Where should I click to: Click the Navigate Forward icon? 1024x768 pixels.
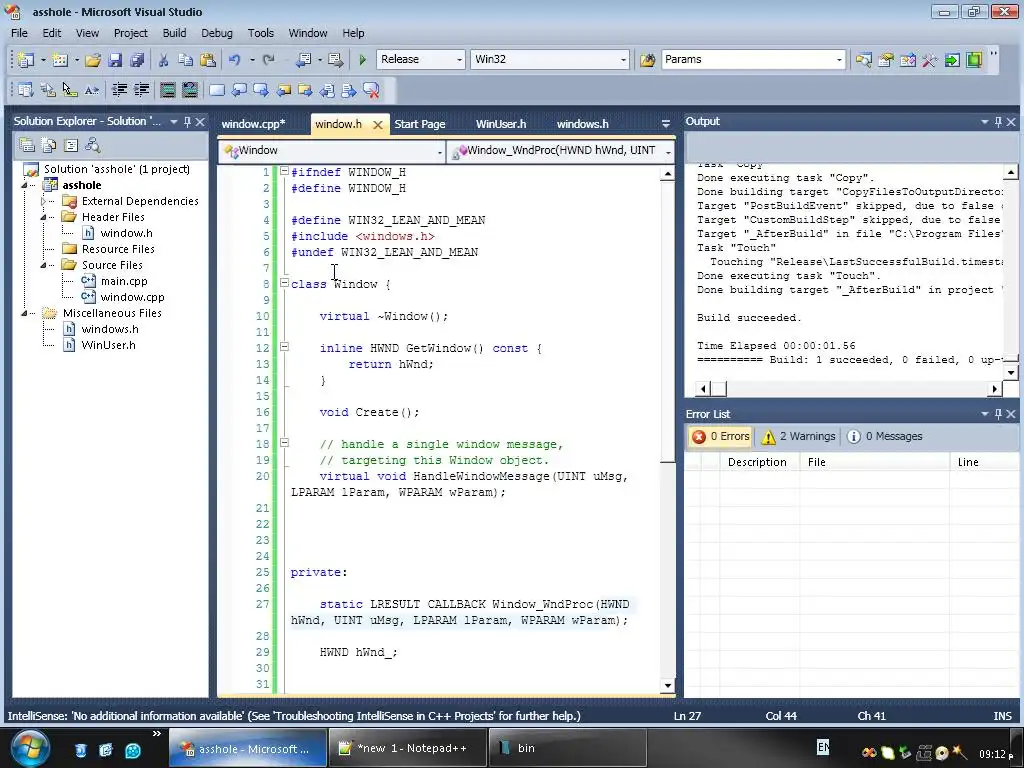(336, 59)
